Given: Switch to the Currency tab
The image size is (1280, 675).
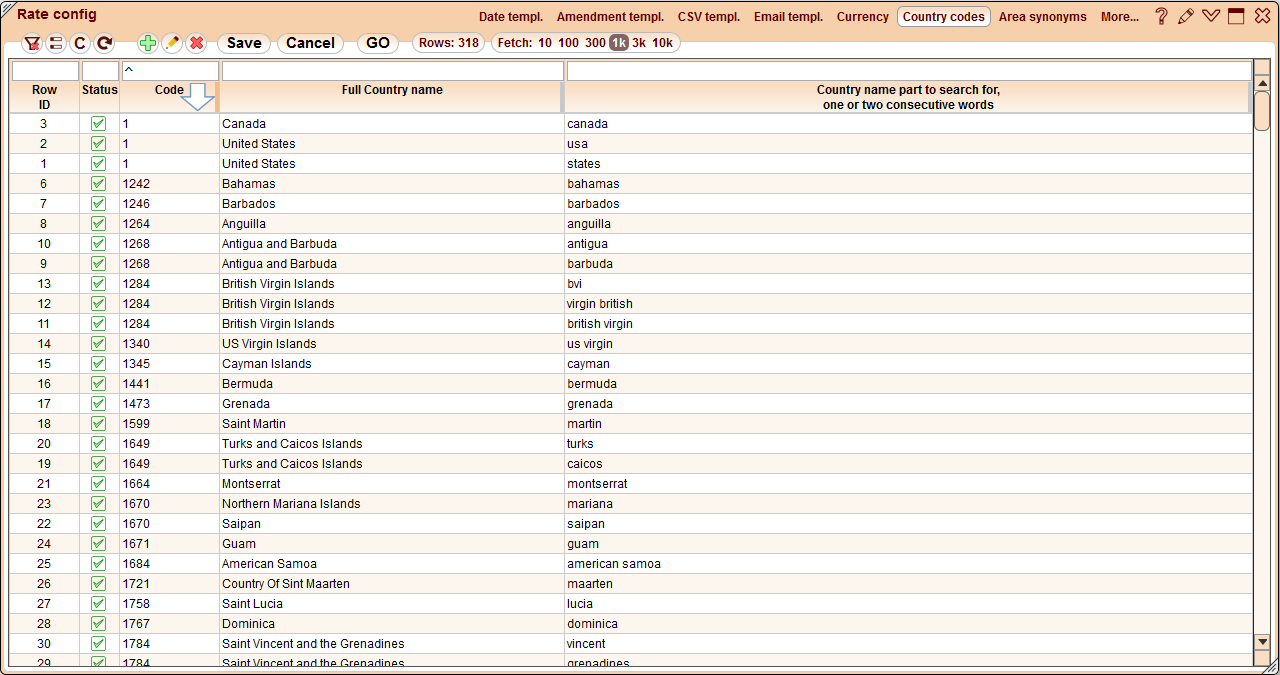Looking at the screenshot, I should click(x=862, y=17).
